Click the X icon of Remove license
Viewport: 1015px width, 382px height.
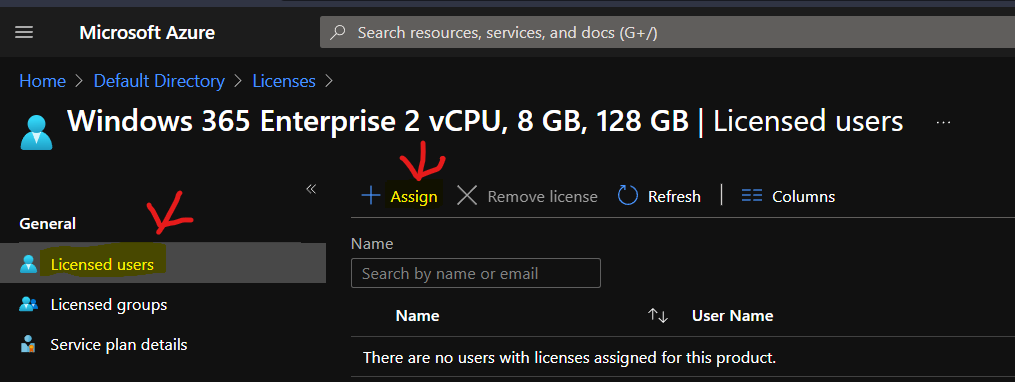pyautogui.click(x=467, y=196)
